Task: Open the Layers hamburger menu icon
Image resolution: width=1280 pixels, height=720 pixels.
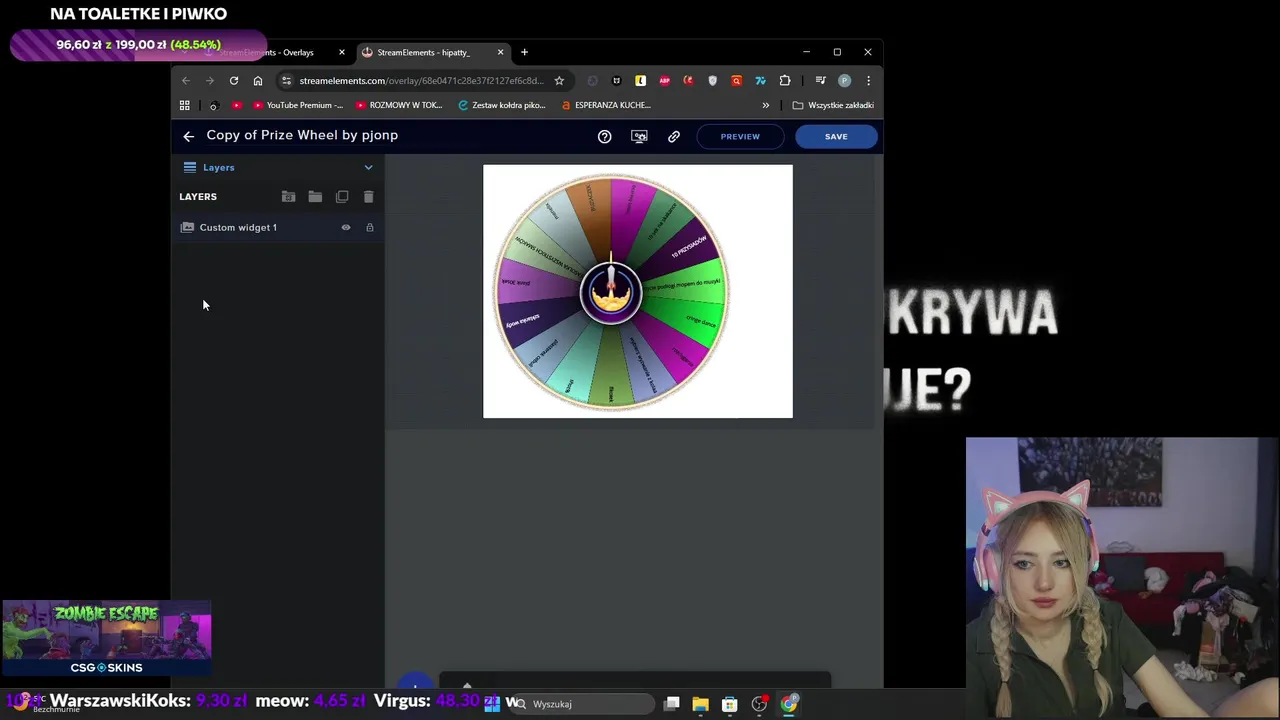Action: (190, 167)
